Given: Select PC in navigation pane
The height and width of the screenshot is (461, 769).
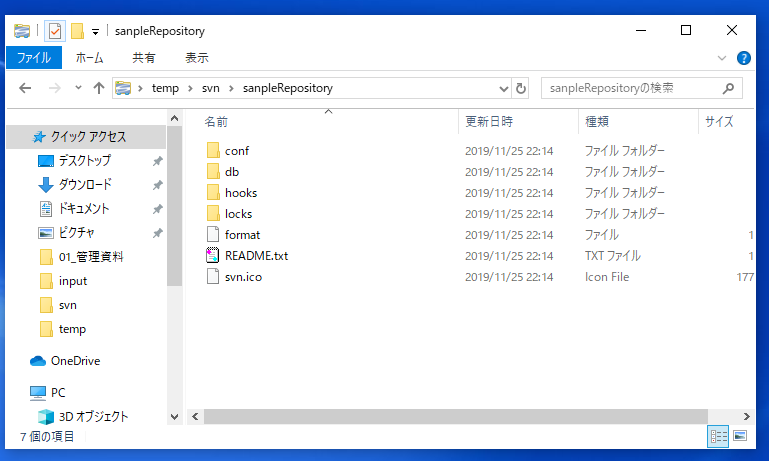Looking at the screenshot, I should [58, 392].
